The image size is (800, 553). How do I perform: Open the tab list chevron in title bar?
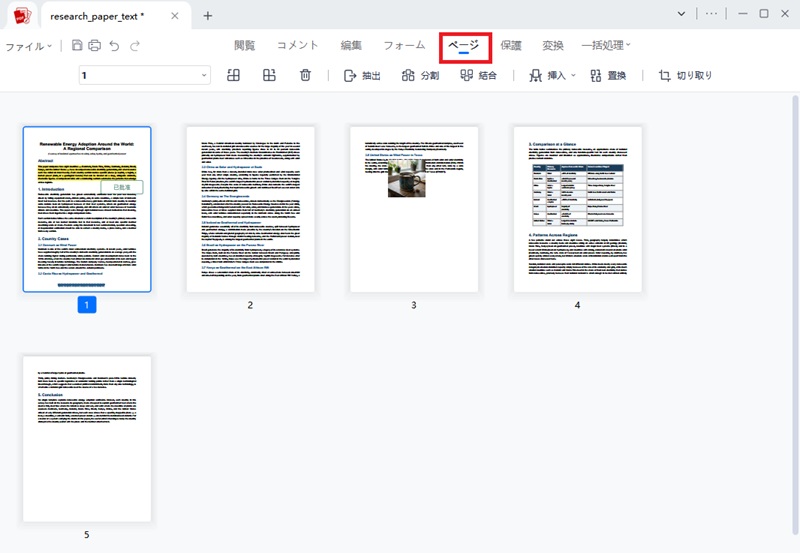click(681, 14)
